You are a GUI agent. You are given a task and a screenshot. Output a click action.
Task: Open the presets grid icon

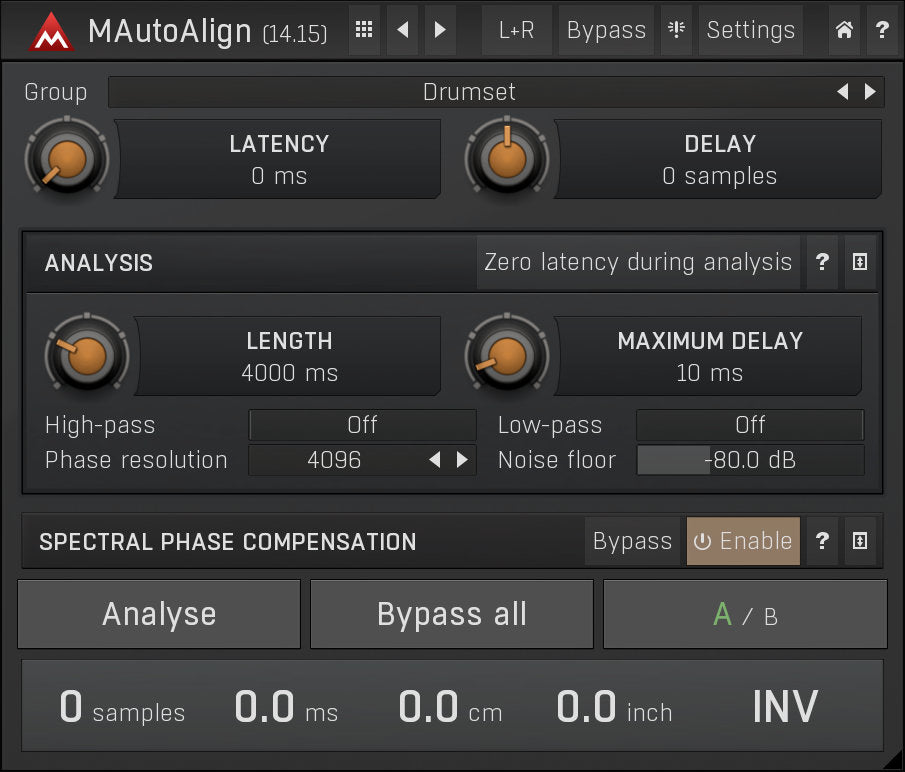365,30
